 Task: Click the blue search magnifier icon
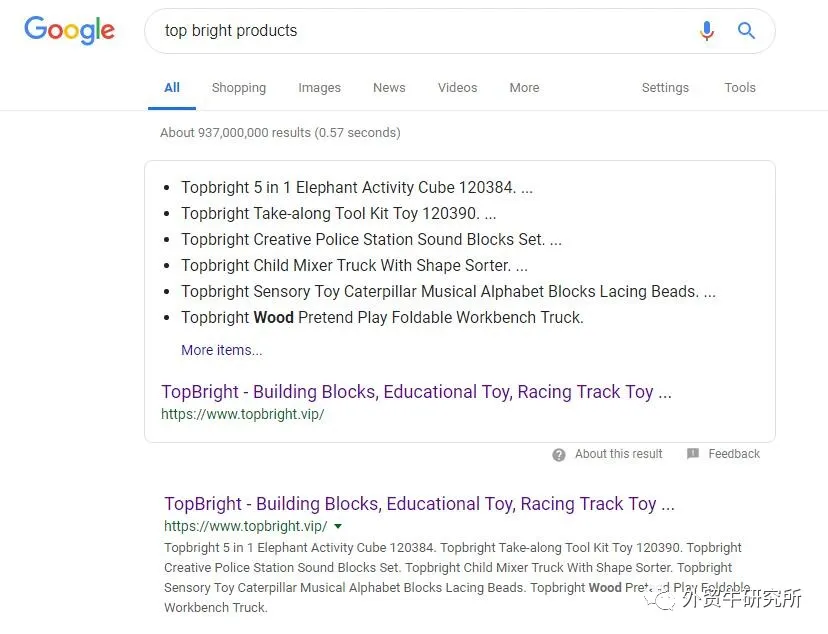click(x=746, y=31)
